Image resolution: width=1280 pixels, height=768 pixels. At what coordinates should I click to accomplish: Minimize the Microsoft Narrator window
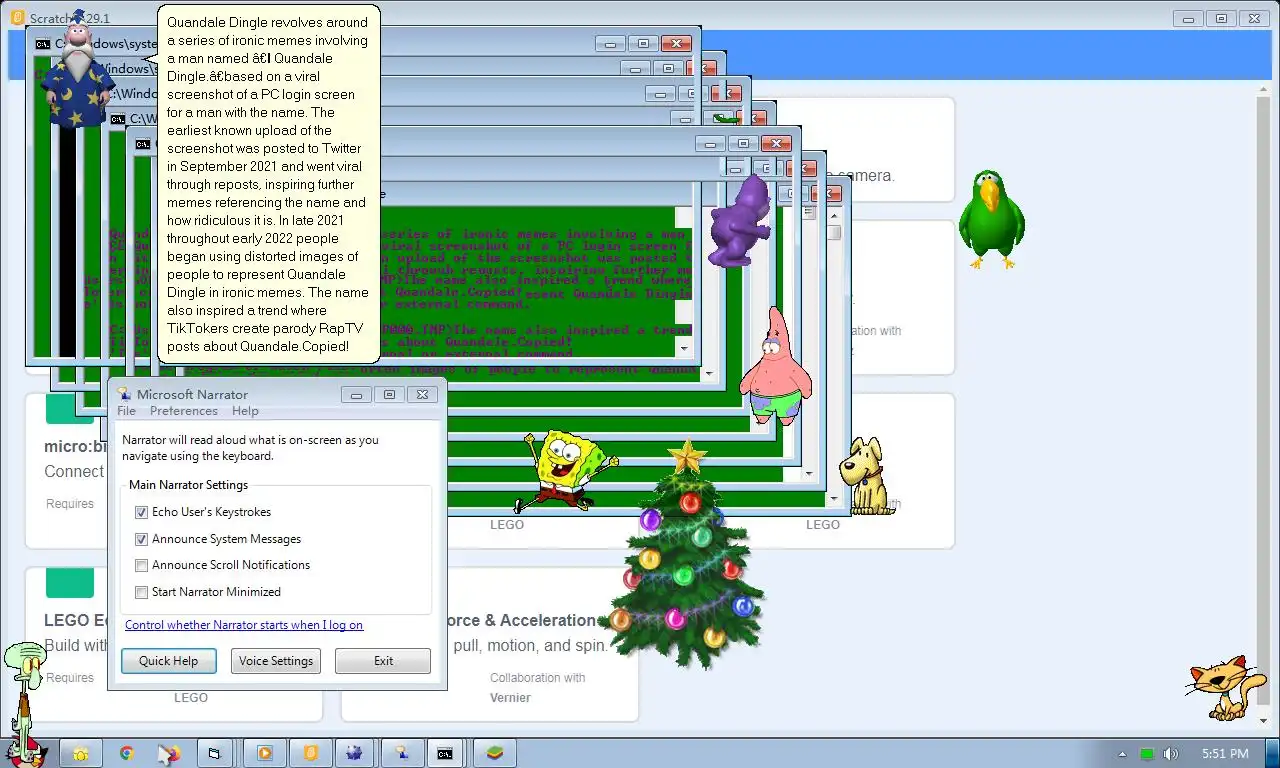356,395
